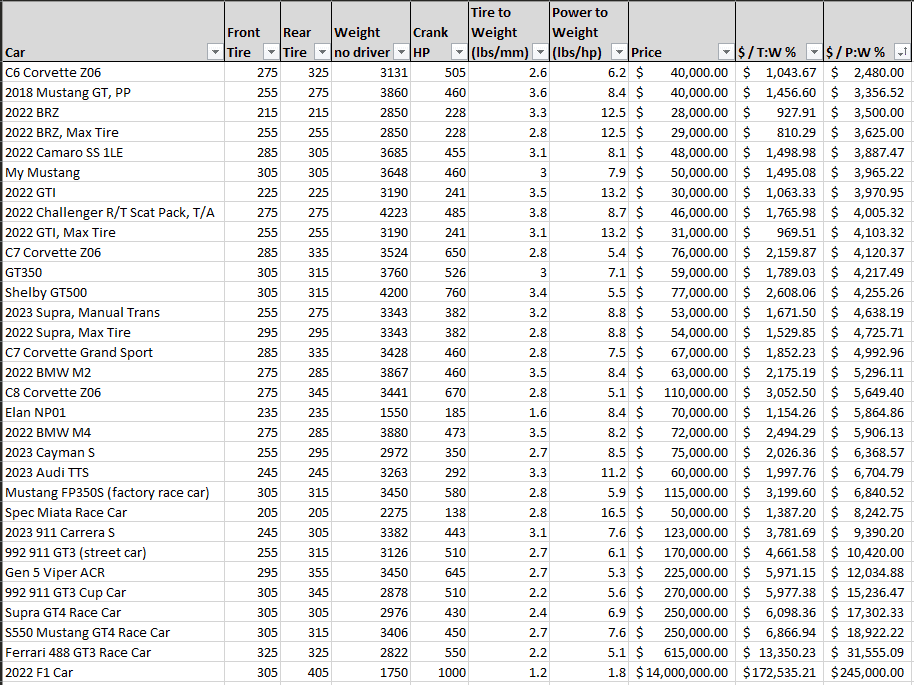Click the $8,242.75 P:W cost cell
The width and height of the screenshot is (914, 685).
tap(867, 512)
